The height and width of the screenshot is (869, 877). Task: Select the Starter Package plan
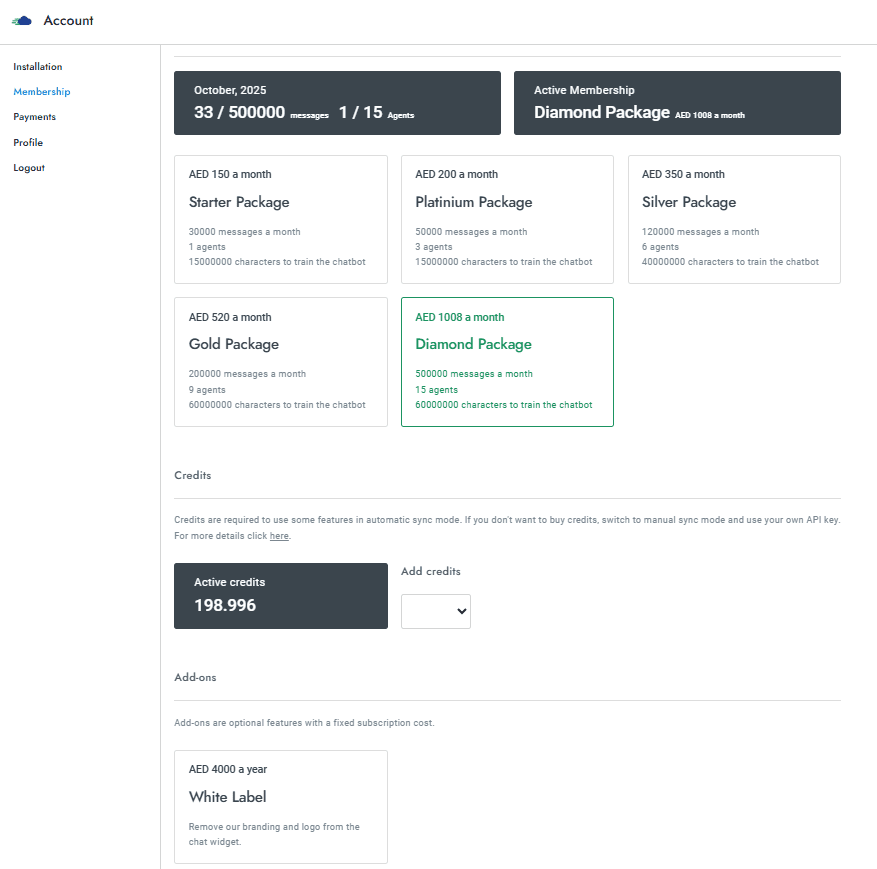[280, 219]
